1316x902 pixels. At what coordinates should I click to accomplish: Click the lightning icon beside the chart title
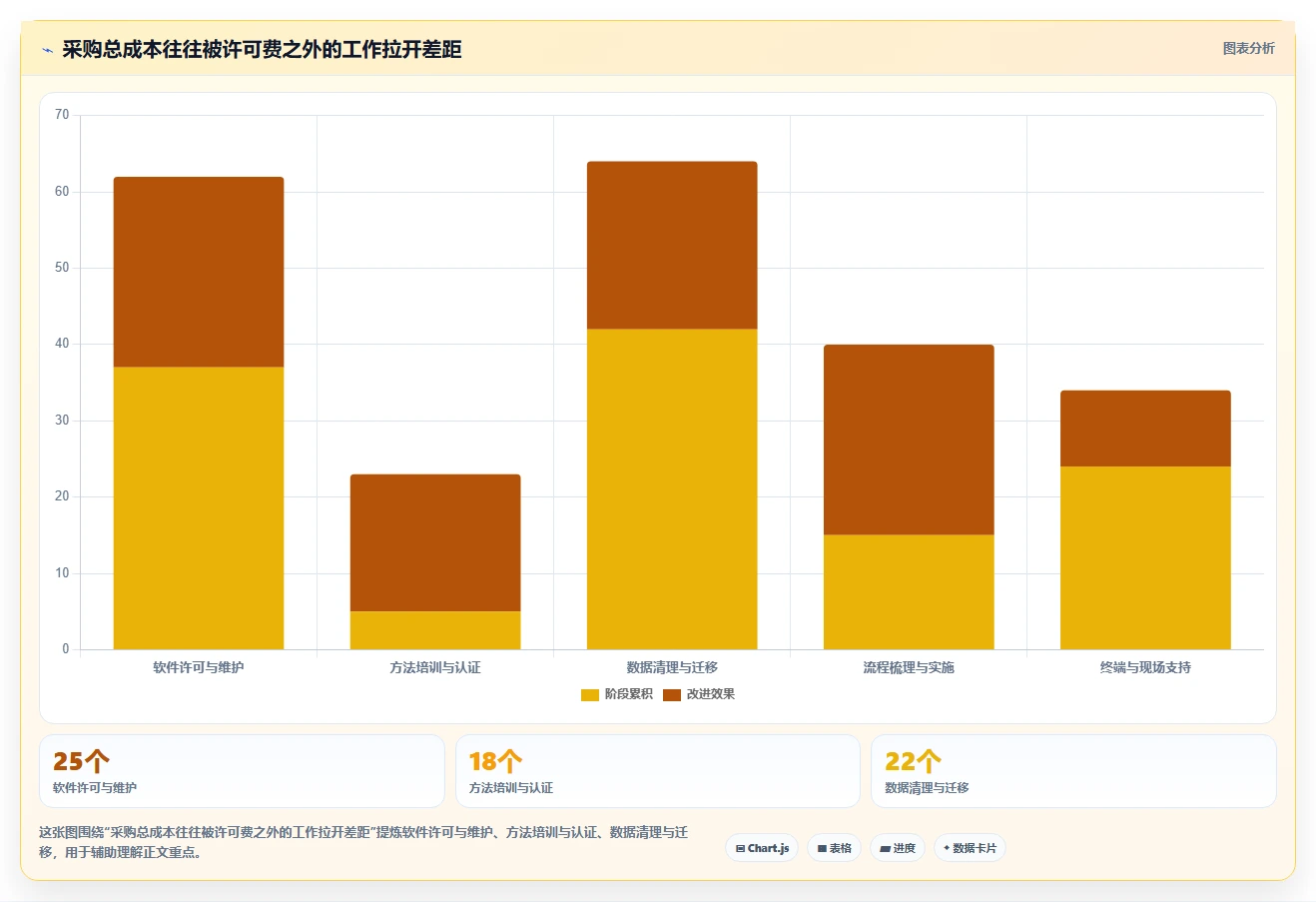pos(47,50)
